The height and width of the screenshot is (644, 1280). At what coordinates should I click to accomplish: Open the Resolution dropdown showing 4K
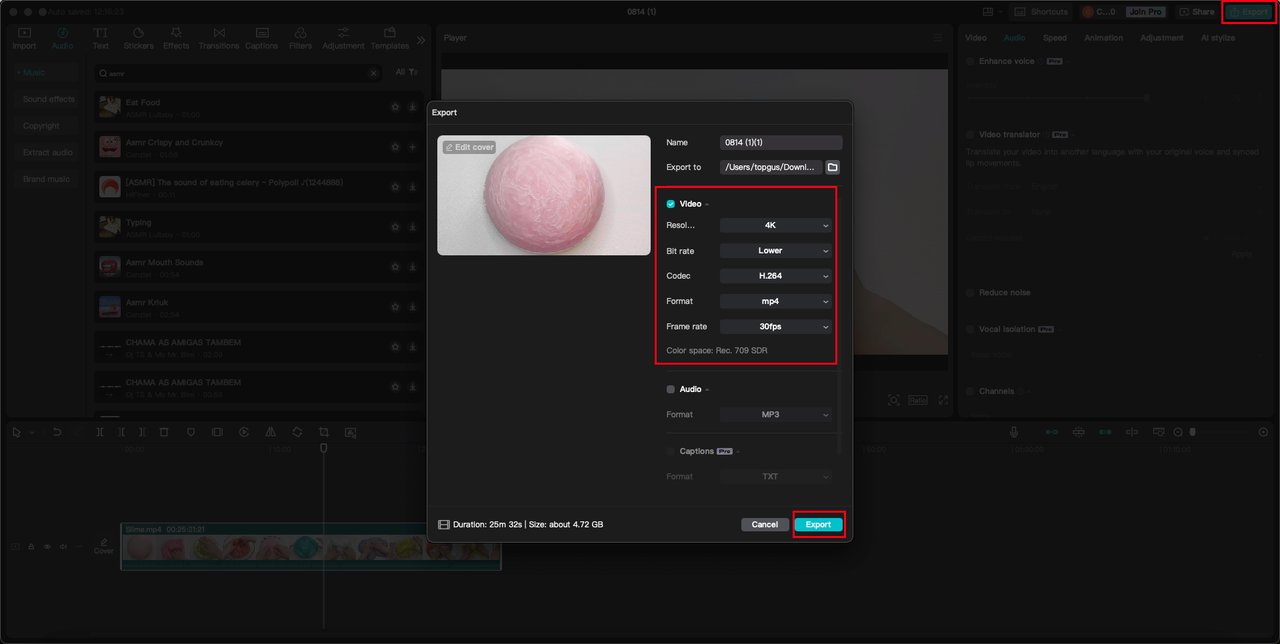tap(776, 226)
